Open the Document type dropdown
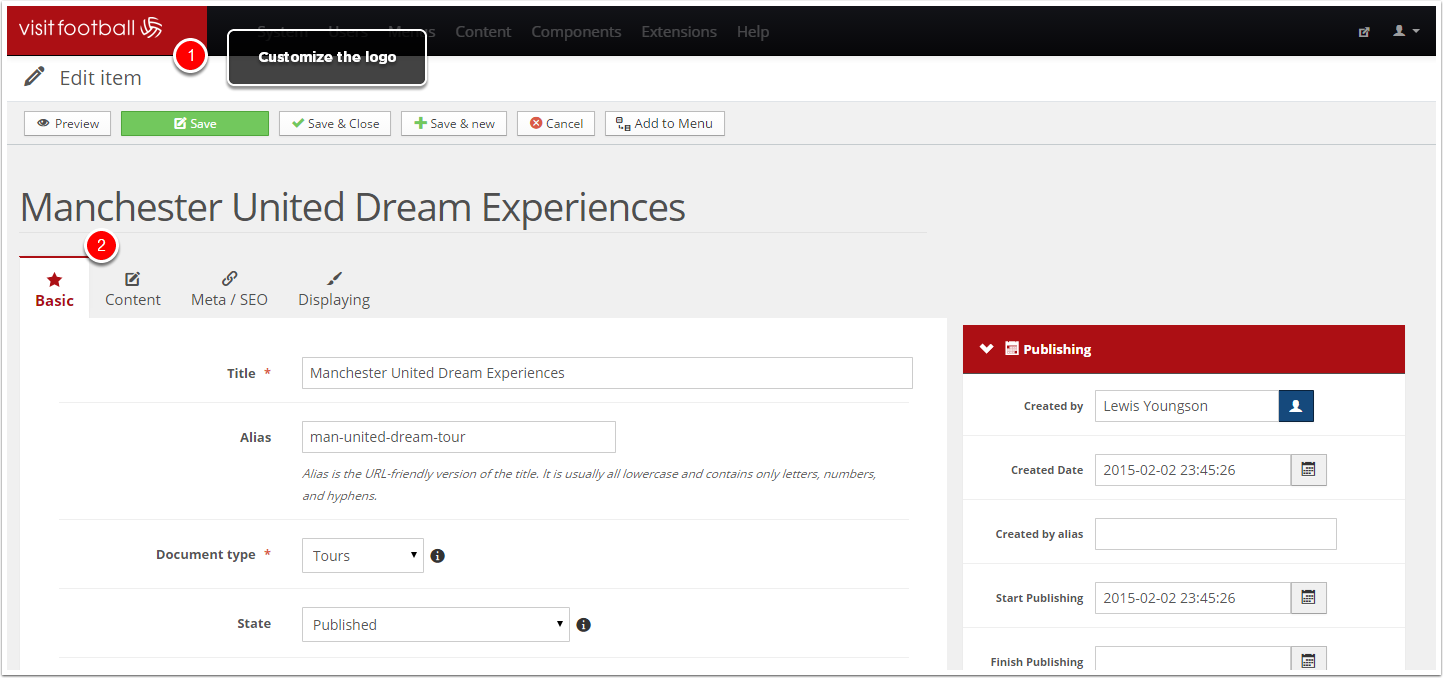 tap(363, 556)
